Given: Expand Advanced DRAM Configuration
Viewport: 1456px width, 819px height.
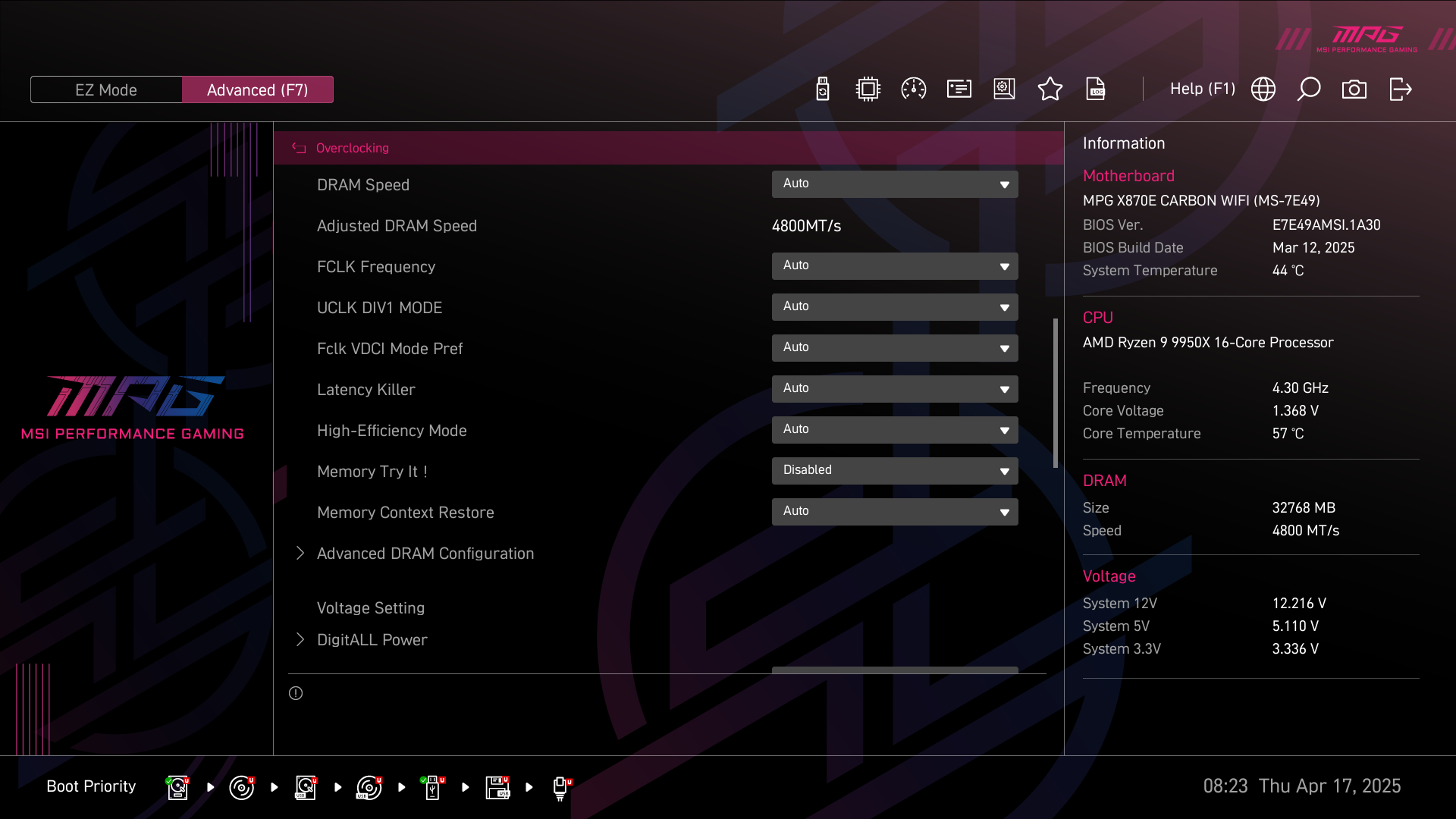Looking at the screenshot, I should 425,554.
